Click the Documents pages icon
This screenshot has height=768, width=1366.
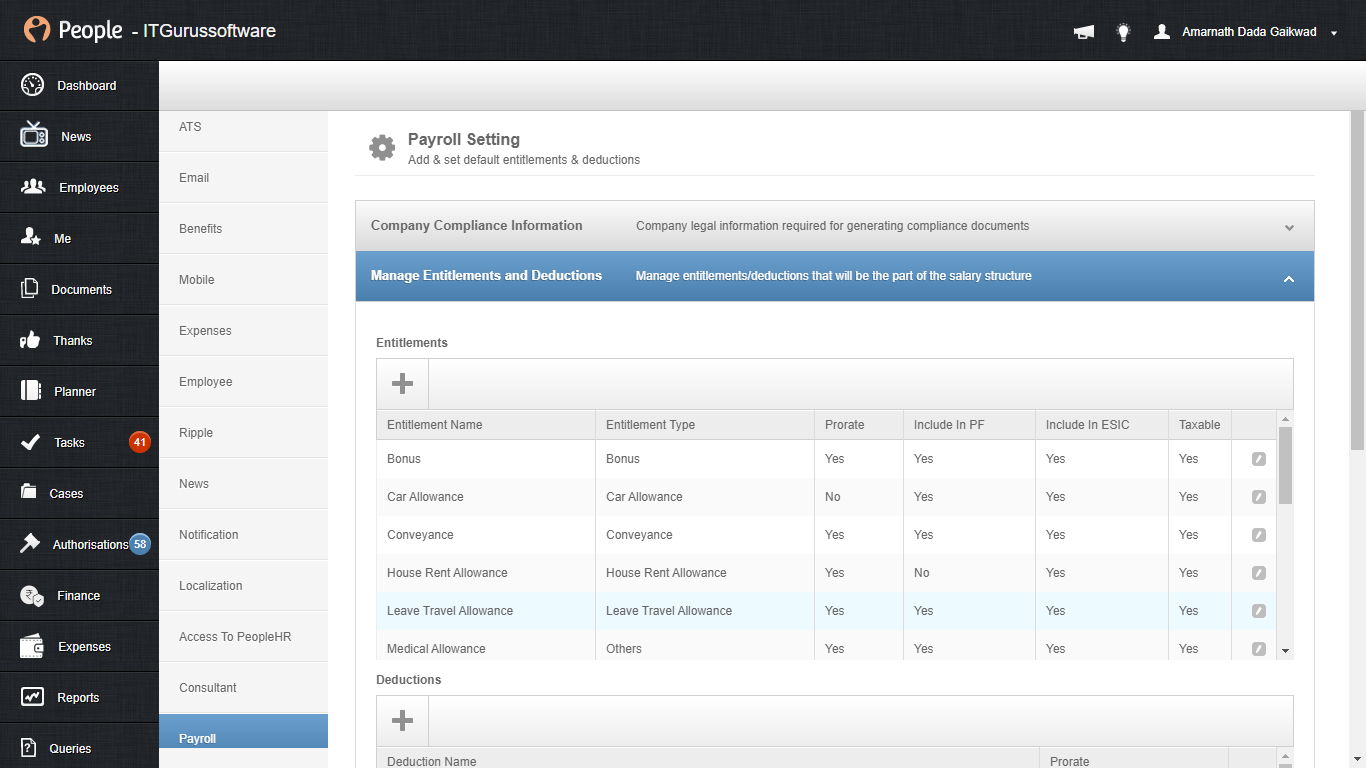click(30, 289)
